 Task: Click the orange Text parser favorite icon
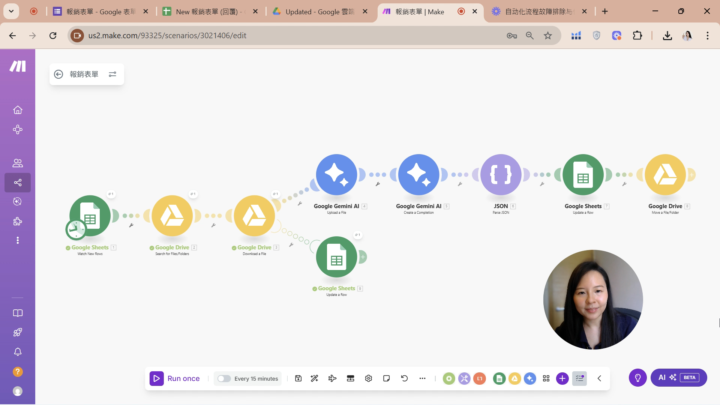coord(479,378)
